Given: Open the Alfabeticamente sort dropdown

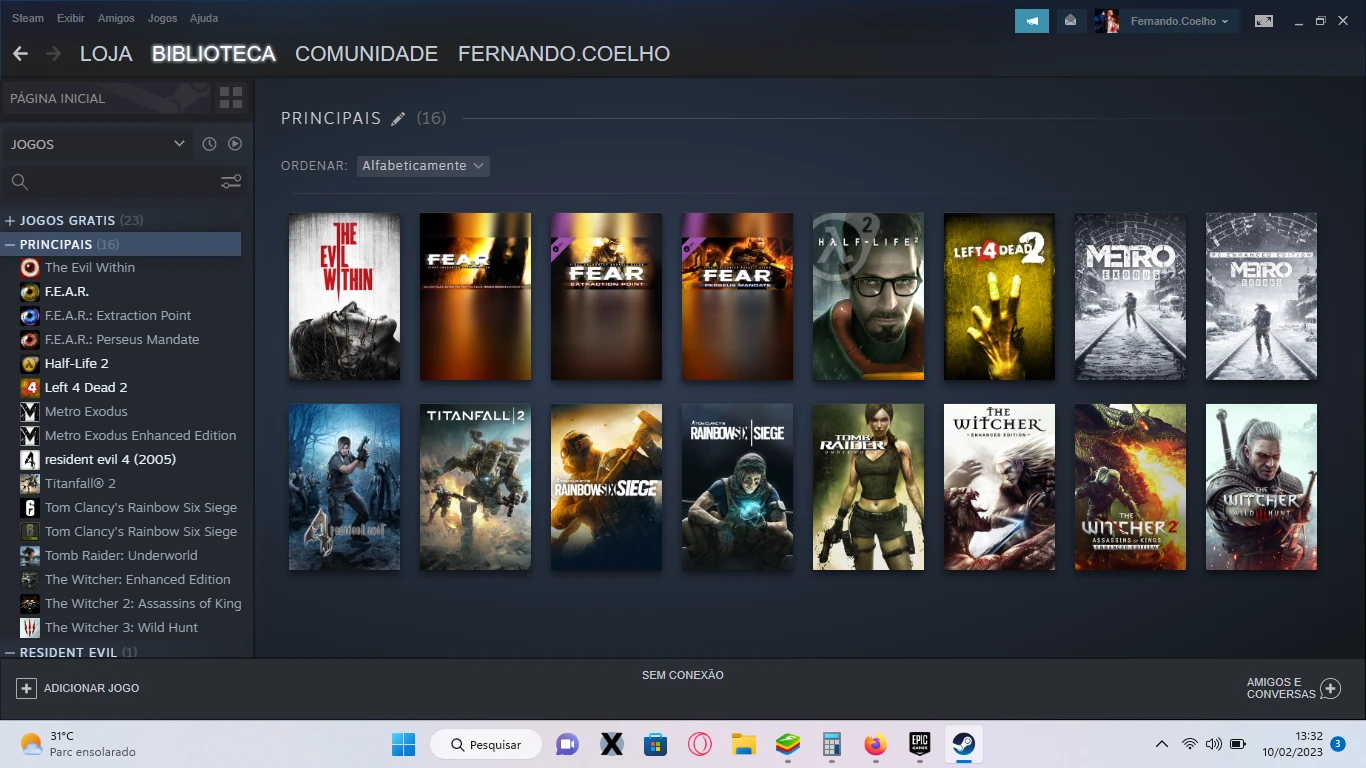Looking at the screenshot, I should pyautogui.click(x=423, y=166).
